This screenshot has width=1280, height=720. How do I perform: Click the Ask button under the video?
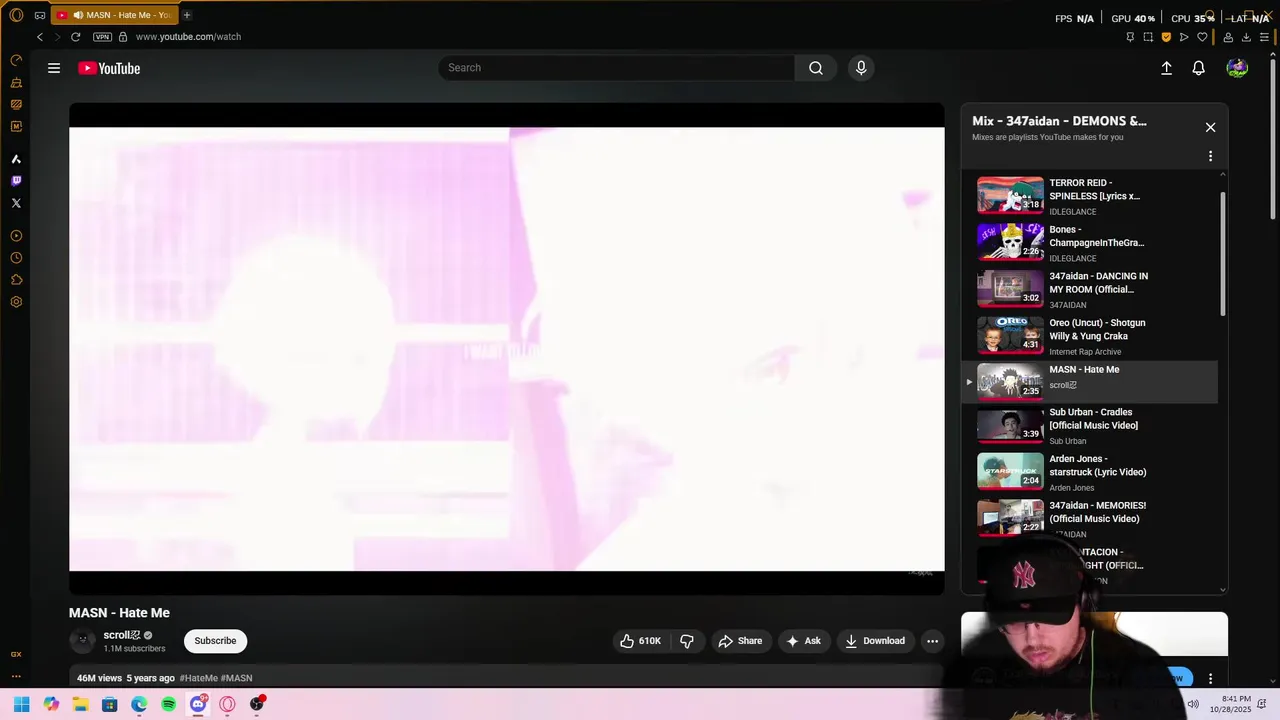tap(803, 641)
